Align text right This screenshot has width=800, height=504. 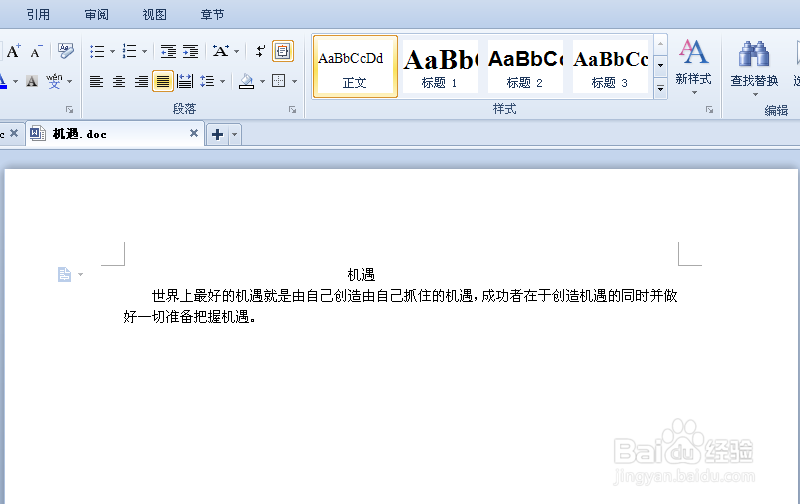[141, 81]
